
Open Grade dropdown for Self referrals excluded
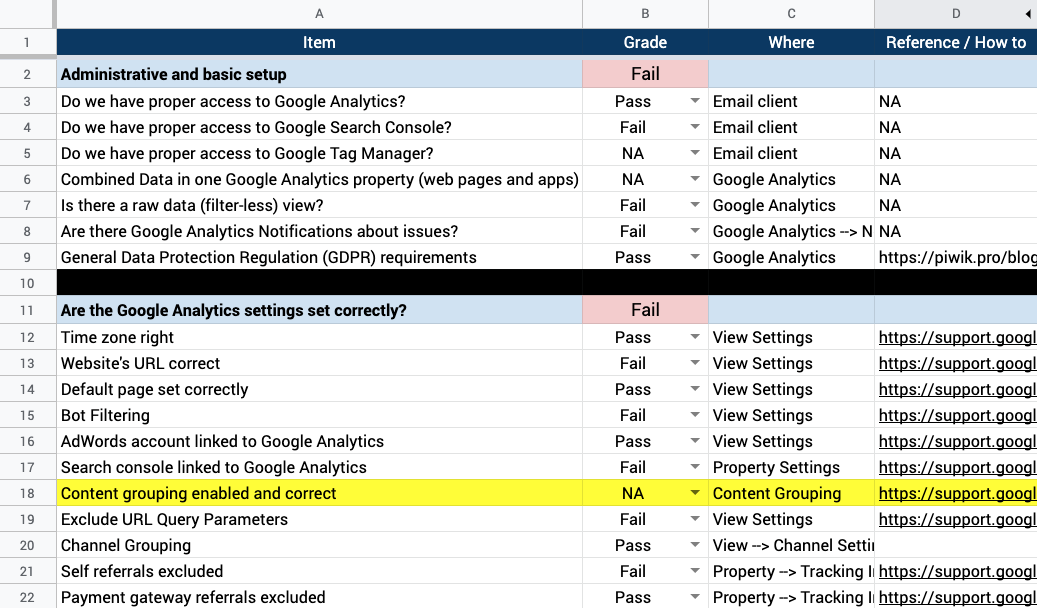[694, 571]
